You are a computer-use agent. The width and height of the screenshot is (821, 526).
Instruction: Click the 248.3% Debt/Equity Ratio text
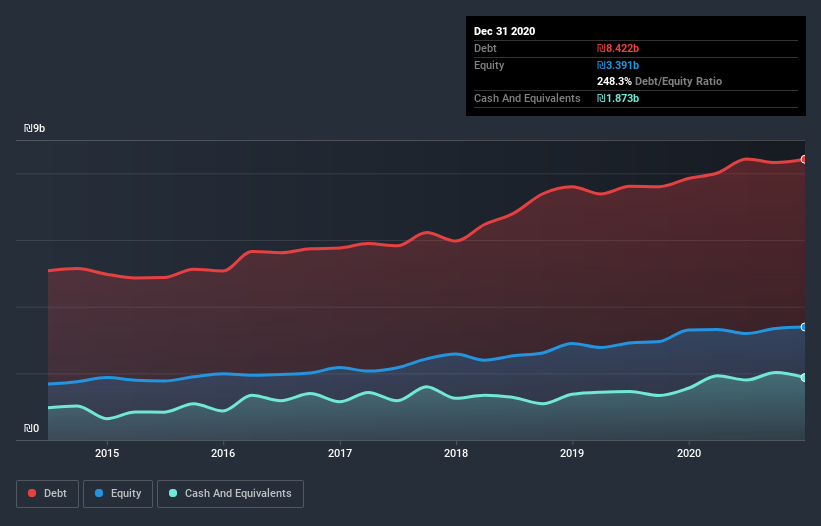pyautogui.click(x=659, y=82)
